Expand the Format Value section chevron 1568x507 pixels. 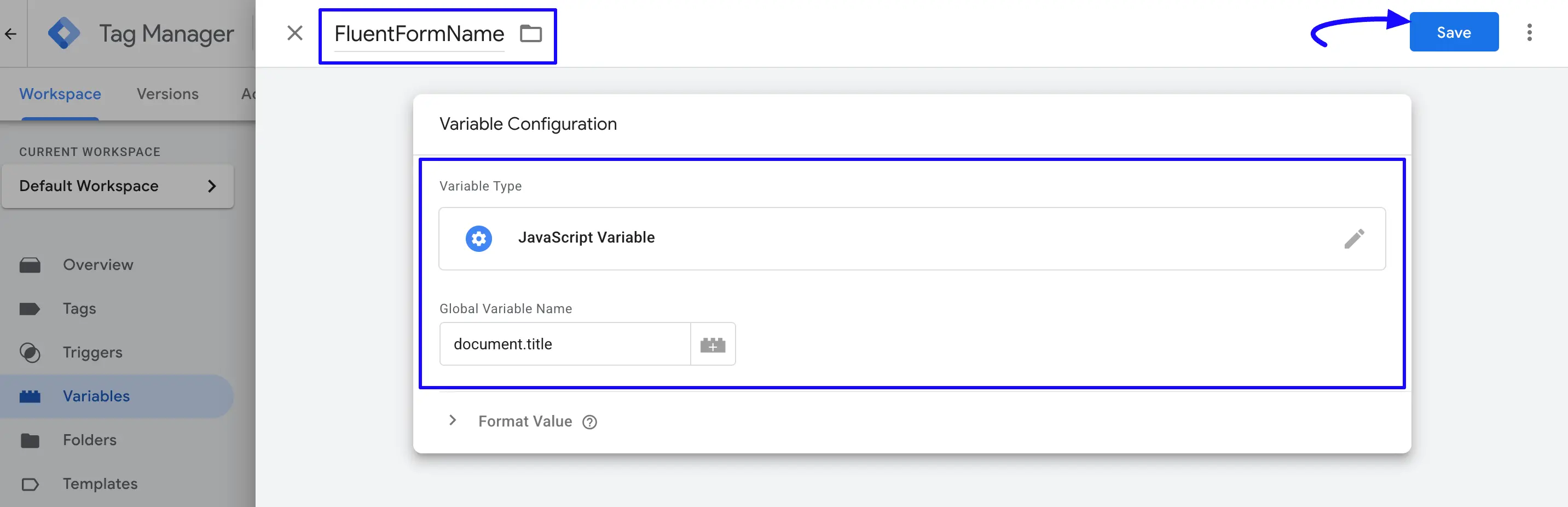point(452,420)
